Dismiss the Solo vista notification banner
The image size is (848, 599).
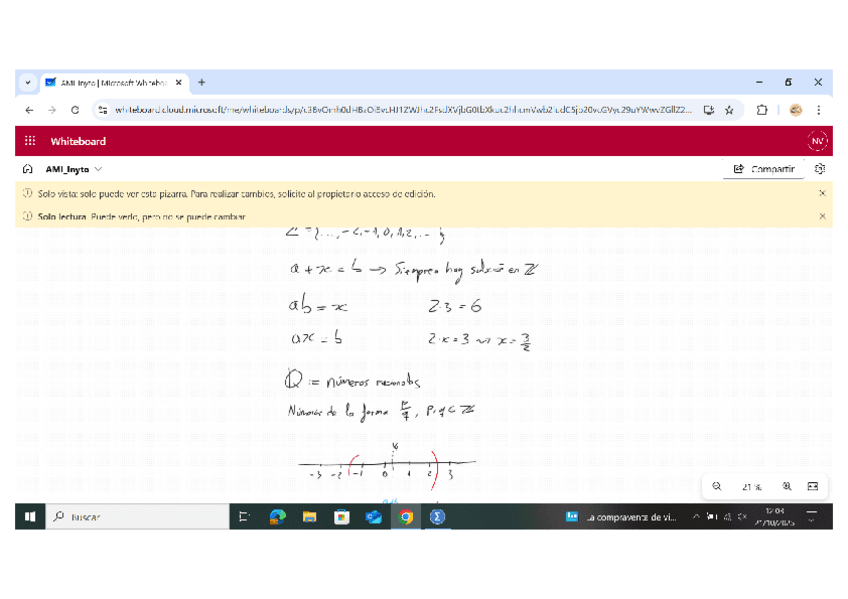(823, 194)
